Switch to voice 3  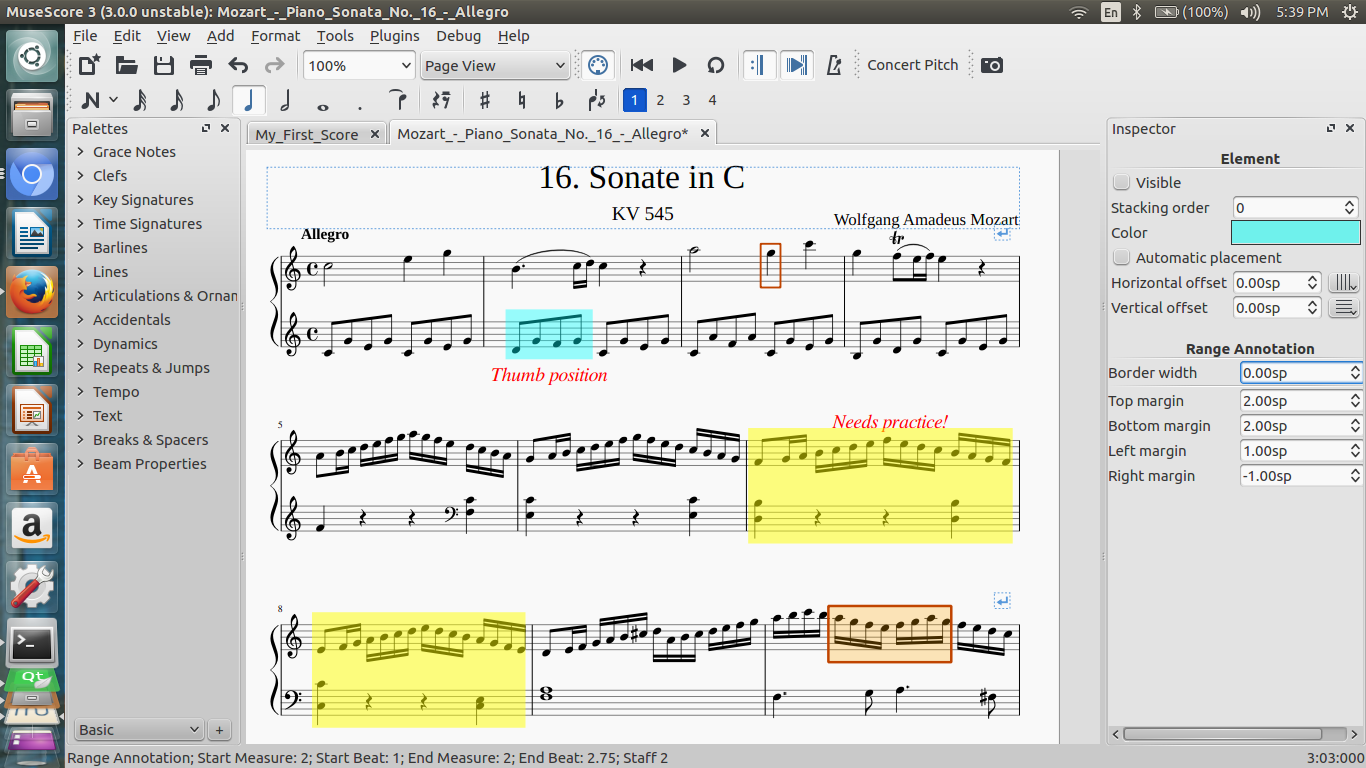pos(686,100)
